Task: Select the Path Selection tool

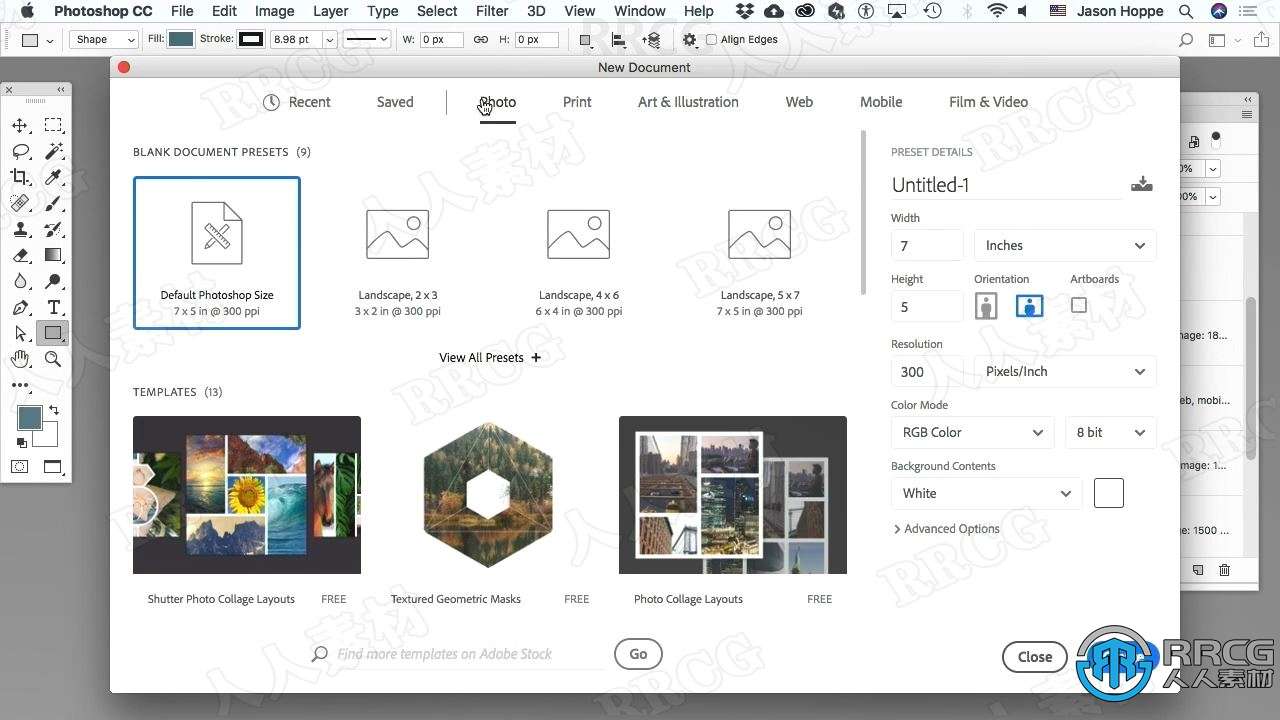Action: (x=19, y=333)
